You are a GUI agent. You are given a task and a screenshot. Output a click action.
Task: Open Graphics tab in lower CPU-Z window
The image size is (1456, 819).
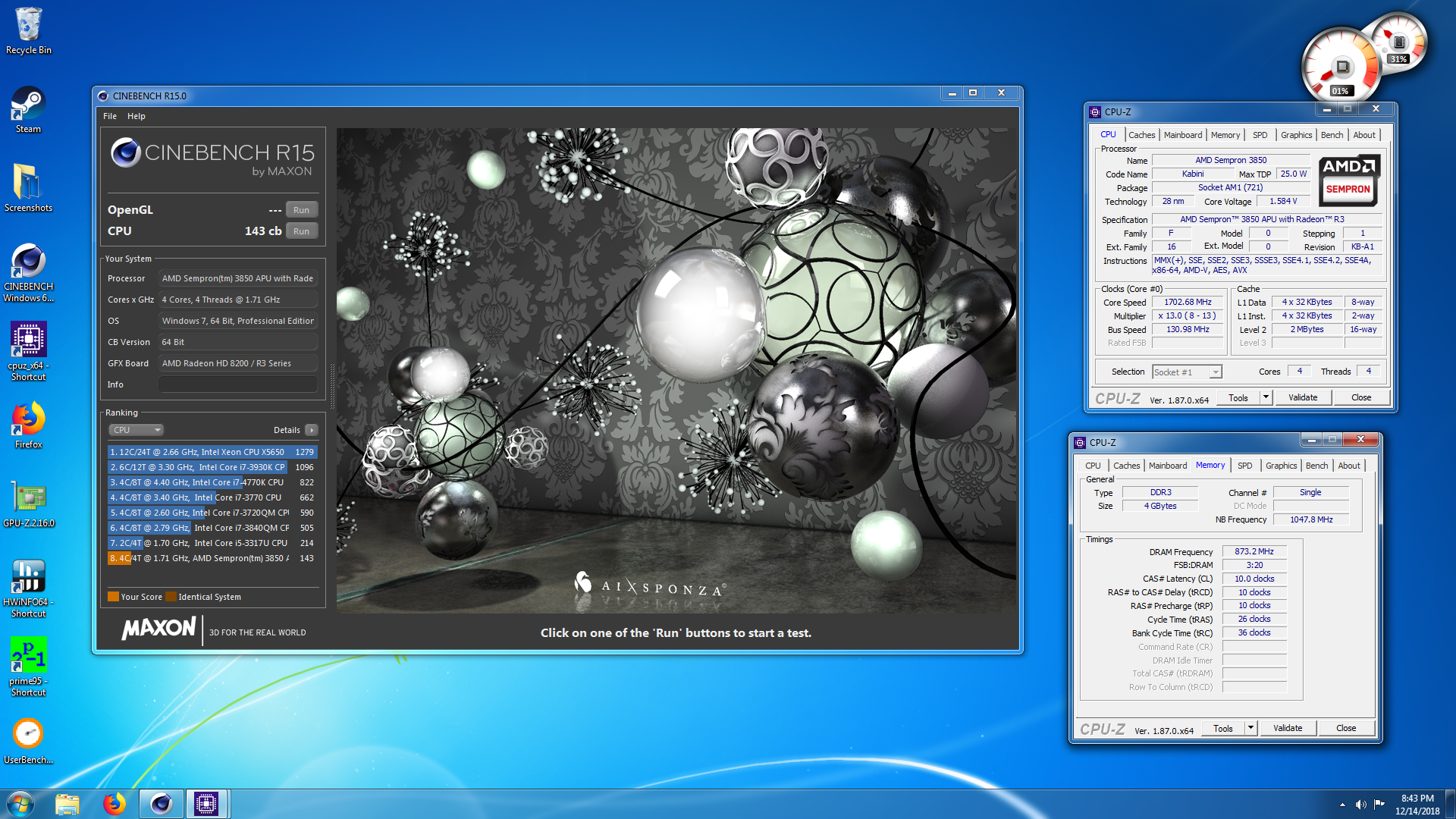(1281, 466)
